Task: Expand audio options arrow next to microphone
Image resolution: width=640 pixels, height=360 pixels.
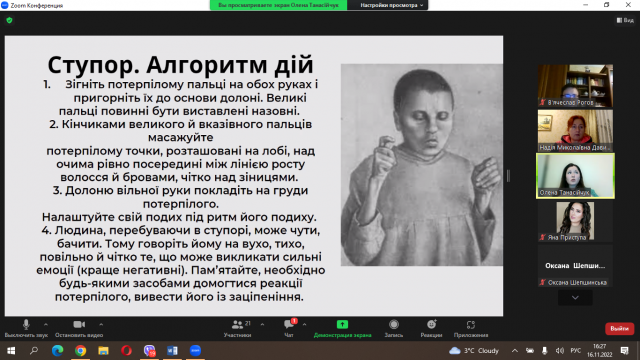Action: click(46, 325)
